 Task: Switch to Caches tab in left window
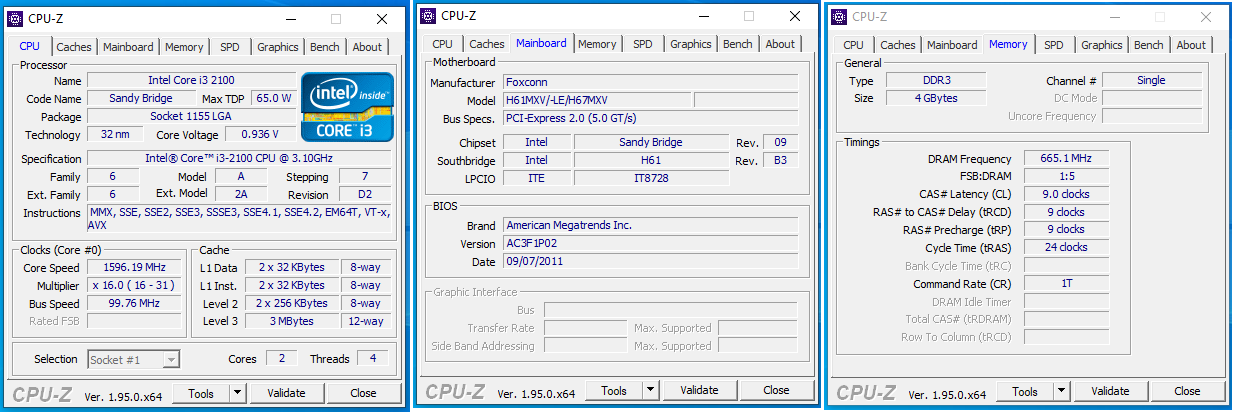point(73,47)
